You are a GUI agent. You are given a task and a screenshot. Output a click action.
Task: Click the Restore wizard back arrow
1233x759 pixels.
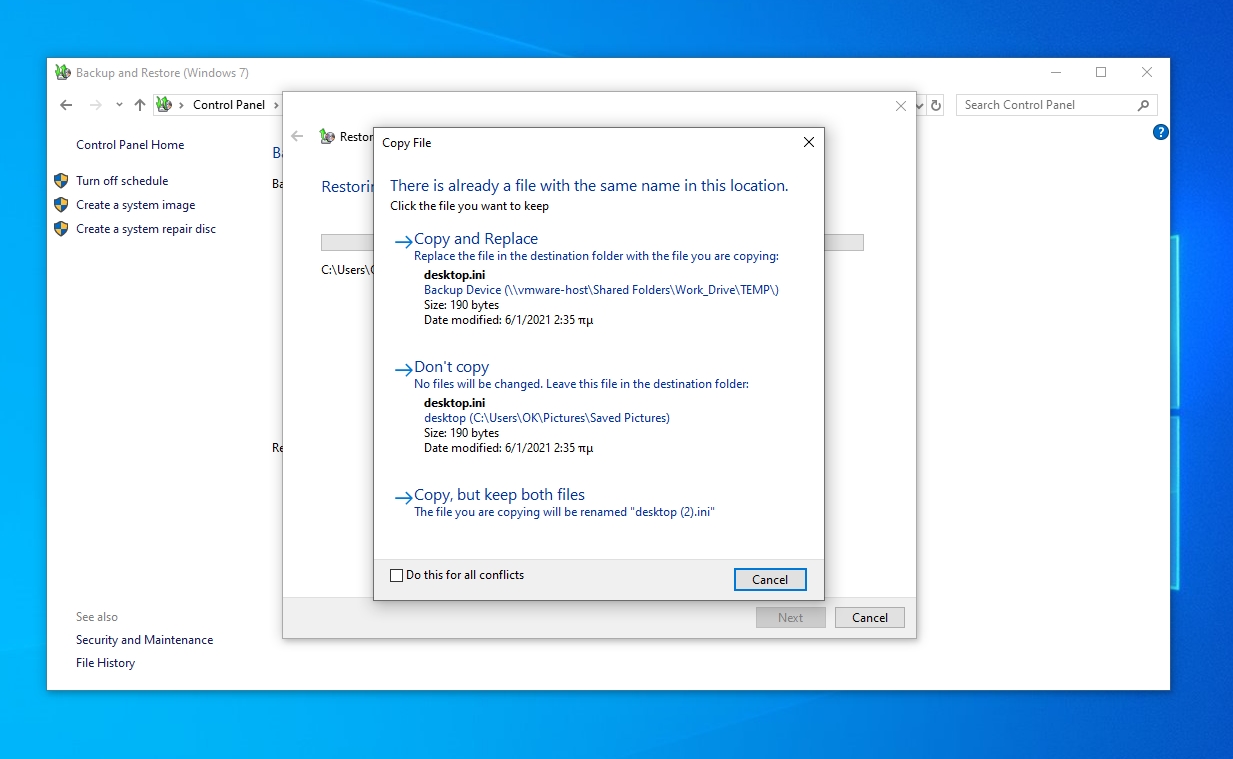[297, 136]
